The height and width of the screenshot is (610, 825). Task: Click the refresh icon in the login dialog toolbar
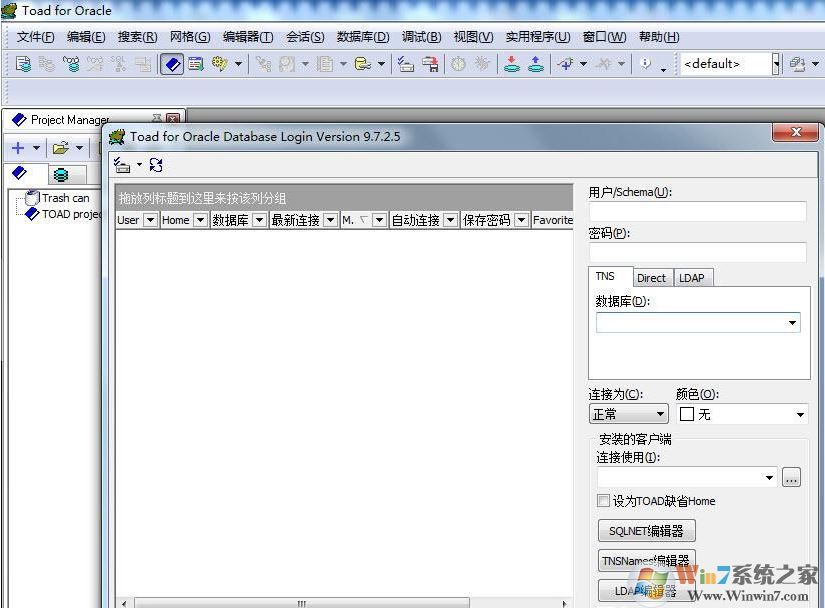pos(155,165)
